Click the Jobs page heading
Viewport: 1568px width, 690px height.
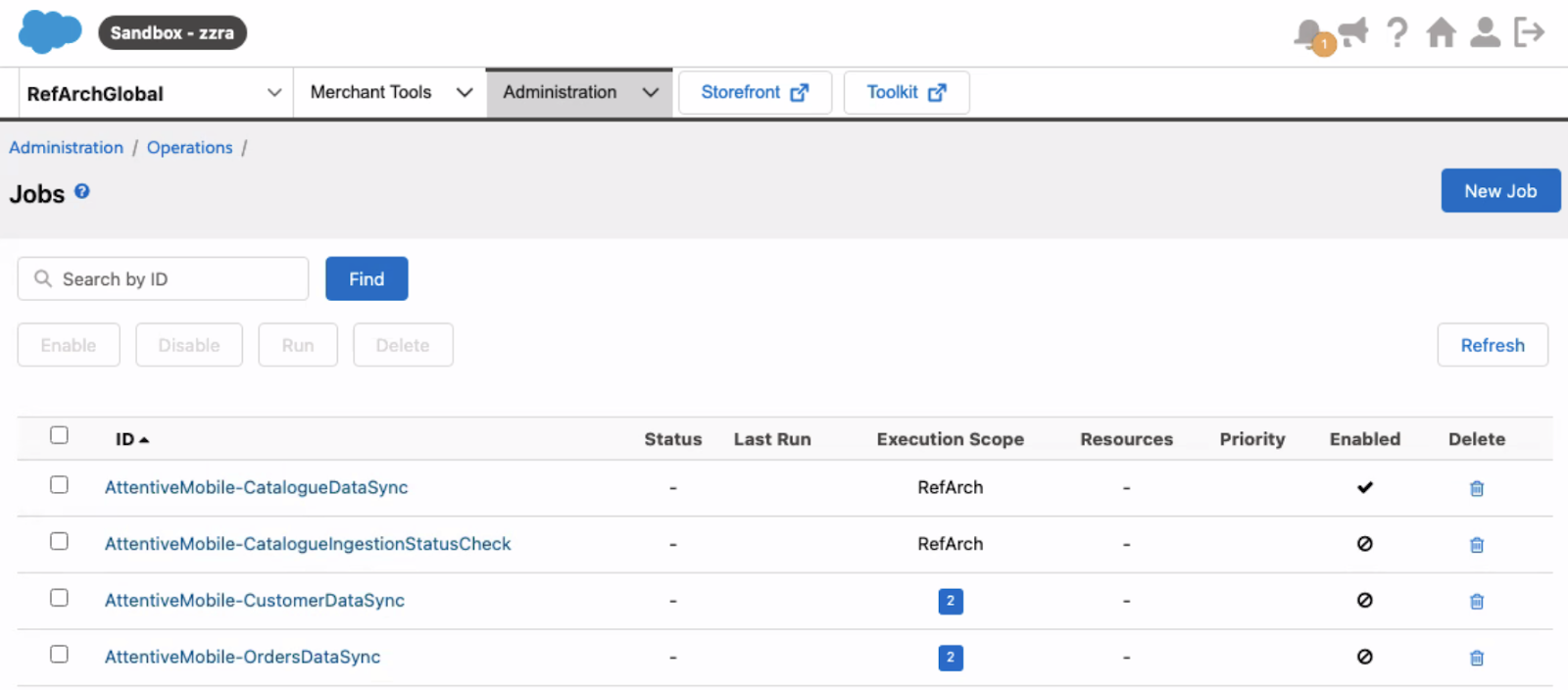point(37,194)
